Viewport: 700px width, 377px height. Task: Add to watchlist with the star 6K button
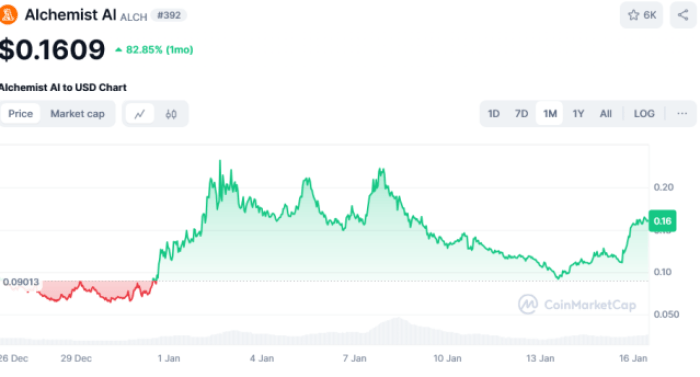pyautogui.click(x=642, y=15)
